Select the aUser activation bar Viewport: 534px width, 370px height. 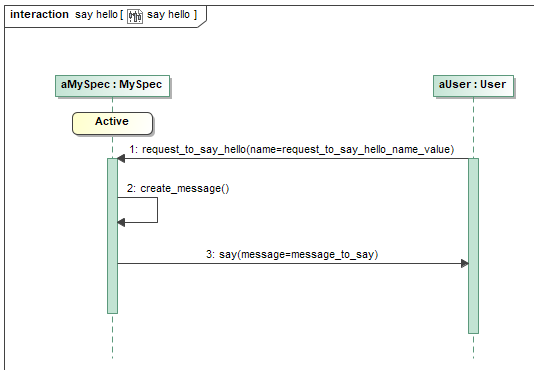[473, 246]
